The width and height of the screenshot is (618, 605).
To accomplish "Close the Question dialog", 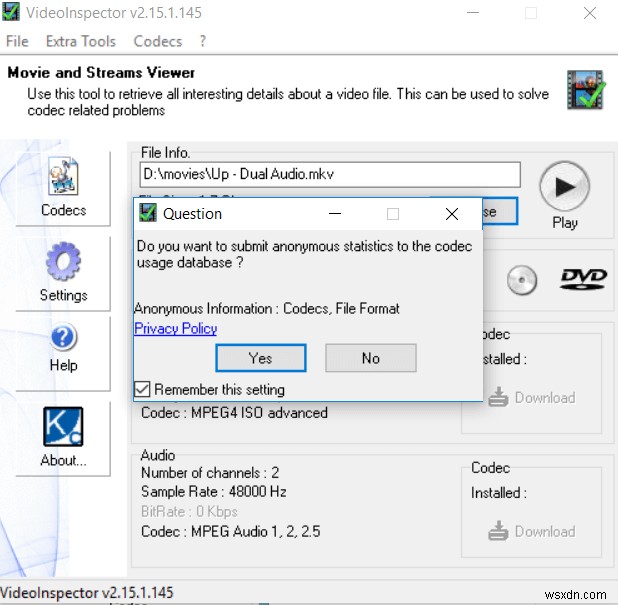I will tap(452, 214).
